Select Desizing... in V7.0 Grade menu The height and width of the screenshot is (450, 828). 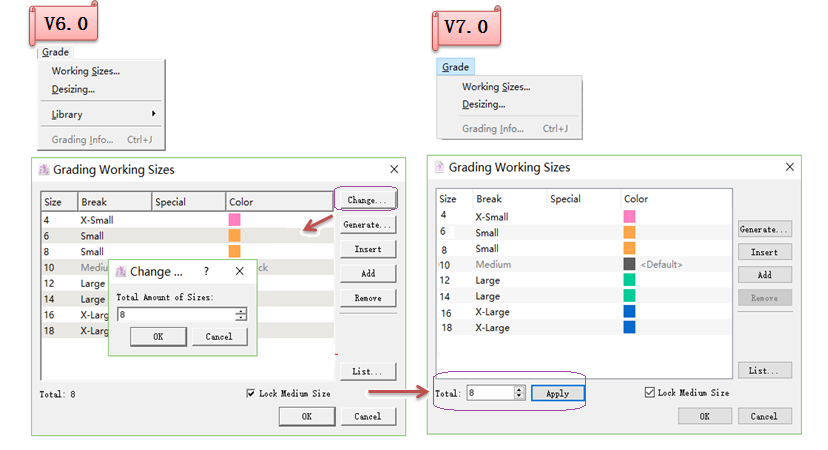483,104
